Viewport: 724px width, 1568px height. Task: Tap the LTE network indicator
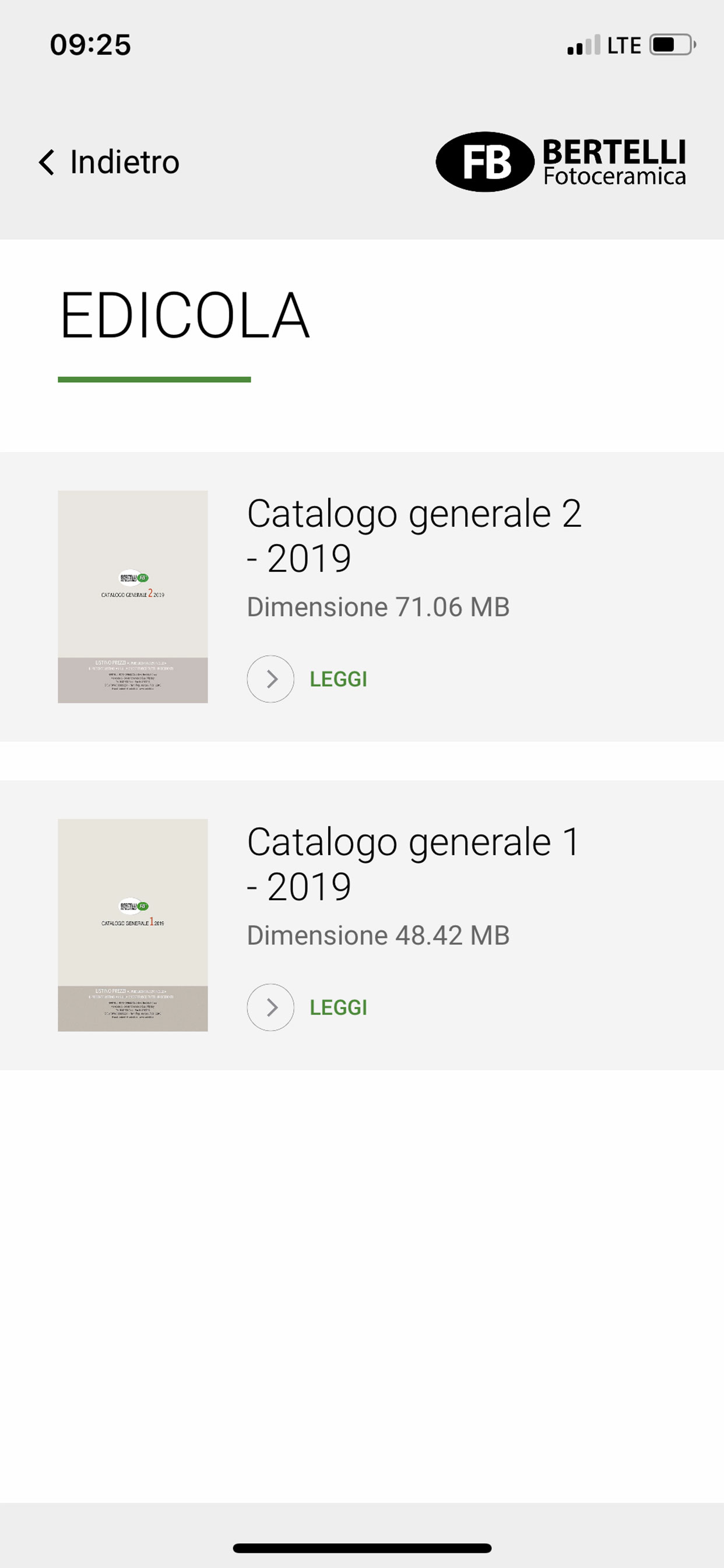tap(624, 45)
